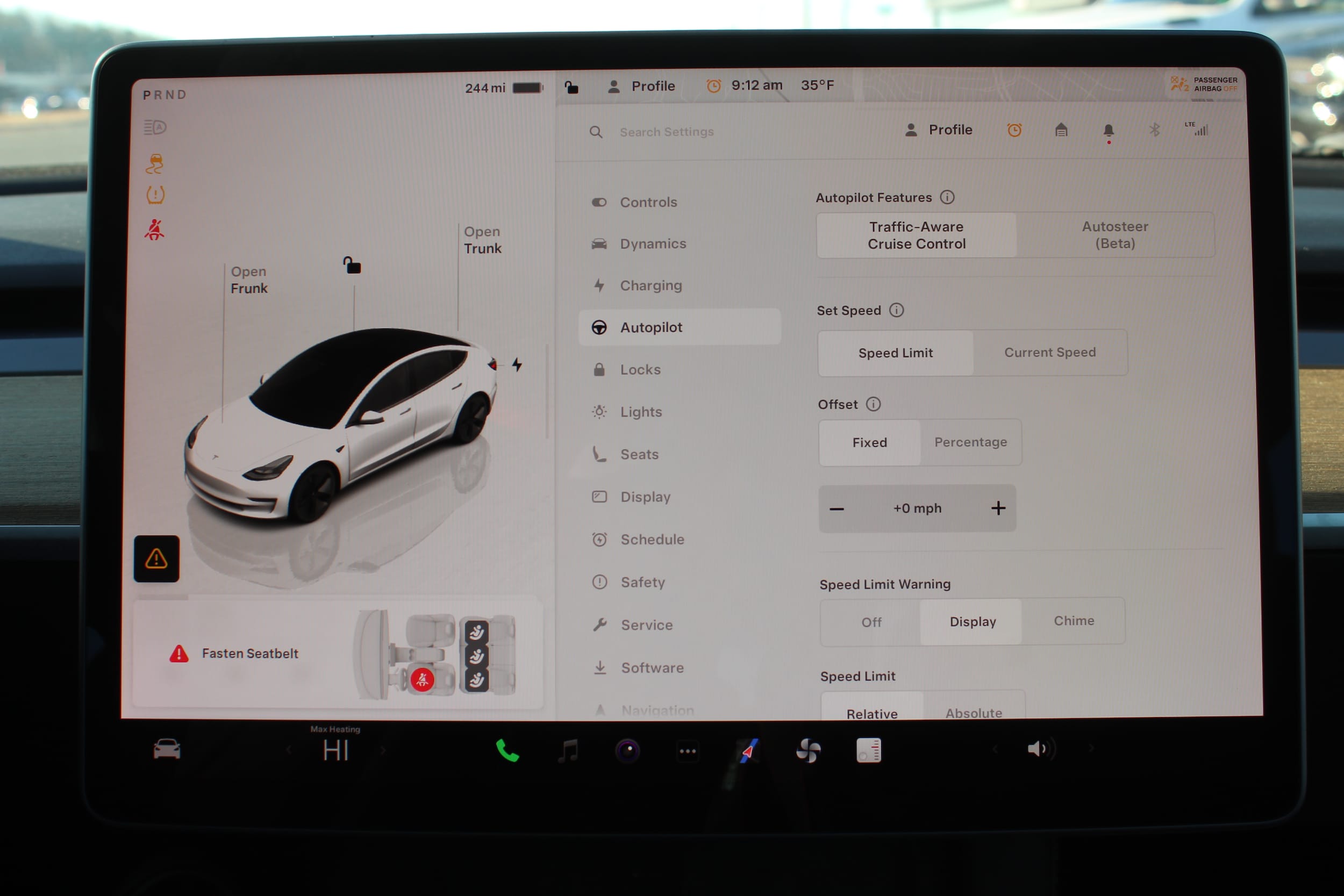Tap the yellow warning triangle alert button

pos(156,559)
